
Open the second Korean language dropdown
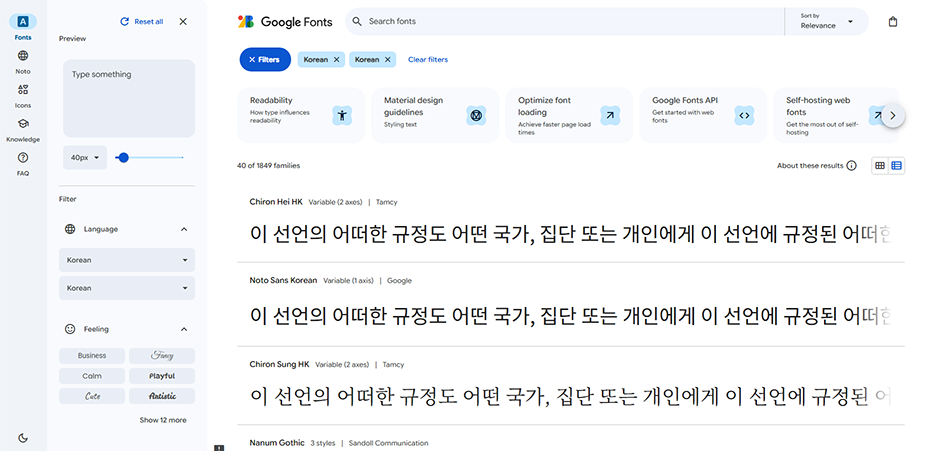(127, 288)
